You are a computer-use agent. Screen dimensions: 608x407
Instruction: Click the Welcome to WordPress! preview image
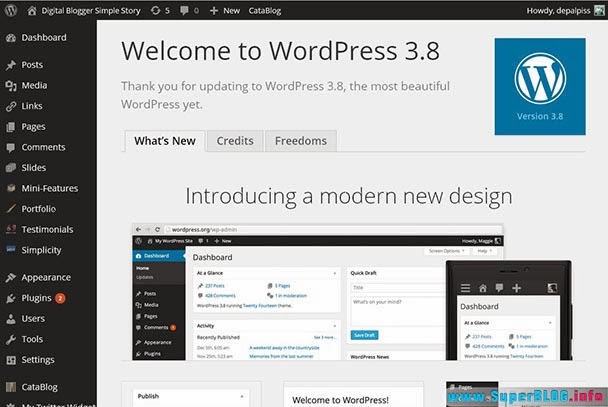click(x=353, y=395)
